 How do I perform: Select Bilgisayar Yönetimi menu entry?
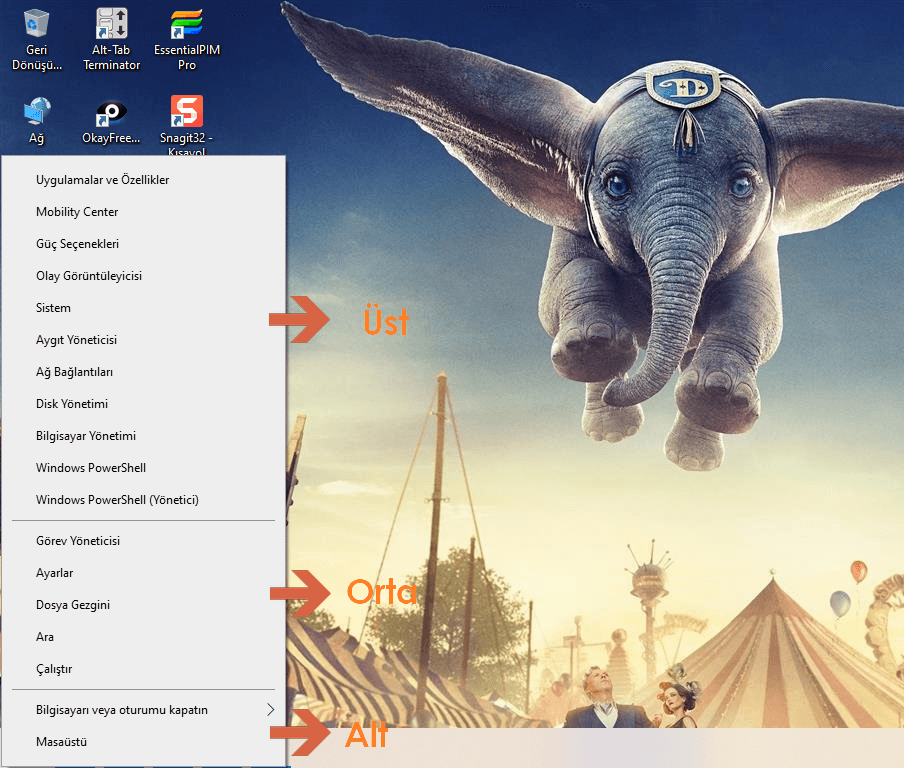144,436
